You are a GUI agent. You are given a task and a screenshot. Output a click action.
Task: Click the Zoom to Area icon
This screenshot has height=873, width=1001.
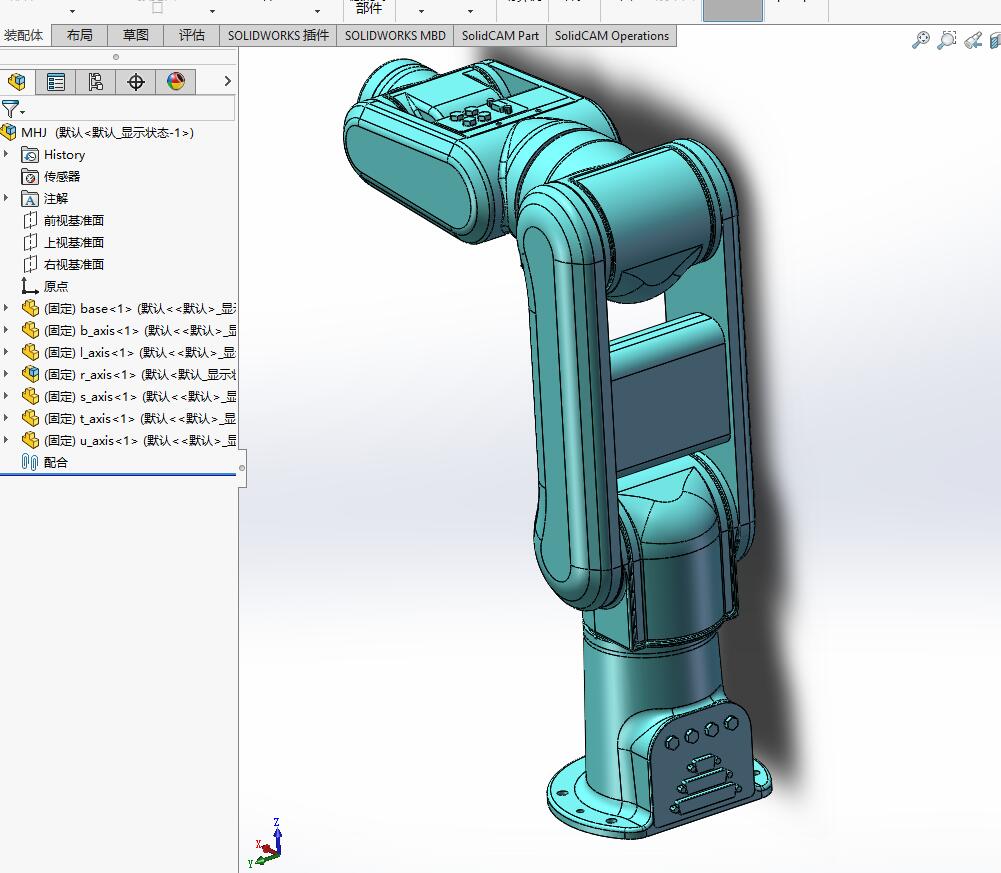pyautogui.click(x=947, y=40)
